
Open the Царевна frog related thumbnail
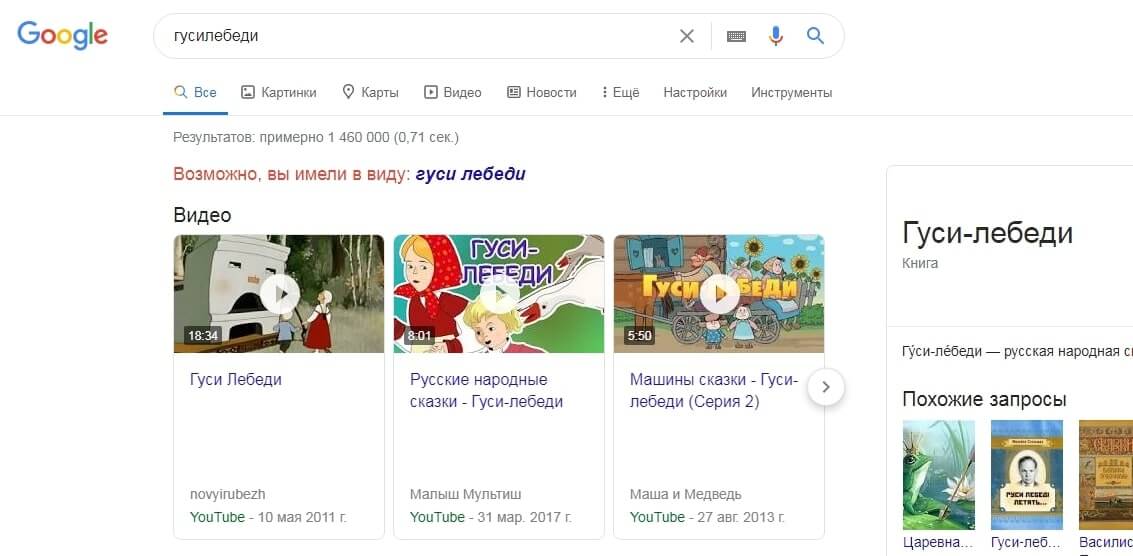click(x=938, y=474)
